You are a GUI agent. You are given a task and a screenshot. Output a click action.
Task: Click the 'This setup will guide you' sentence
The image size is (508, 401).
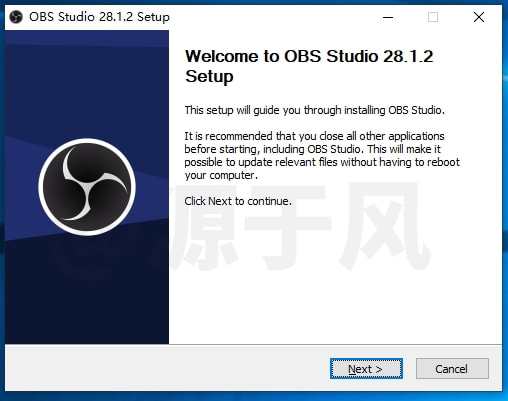click(x=315, y=110)
